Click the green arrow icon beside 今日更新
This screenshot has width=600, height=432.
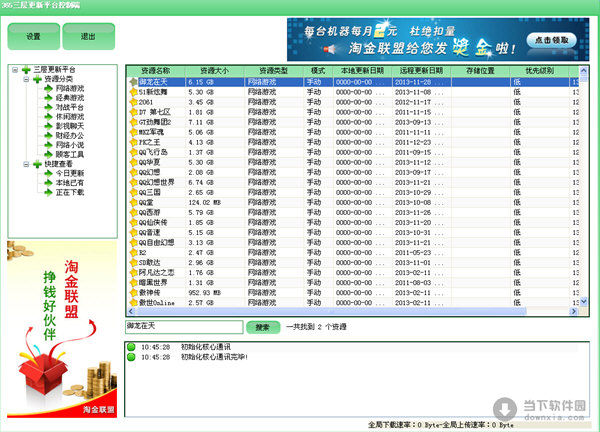(48, 173)
